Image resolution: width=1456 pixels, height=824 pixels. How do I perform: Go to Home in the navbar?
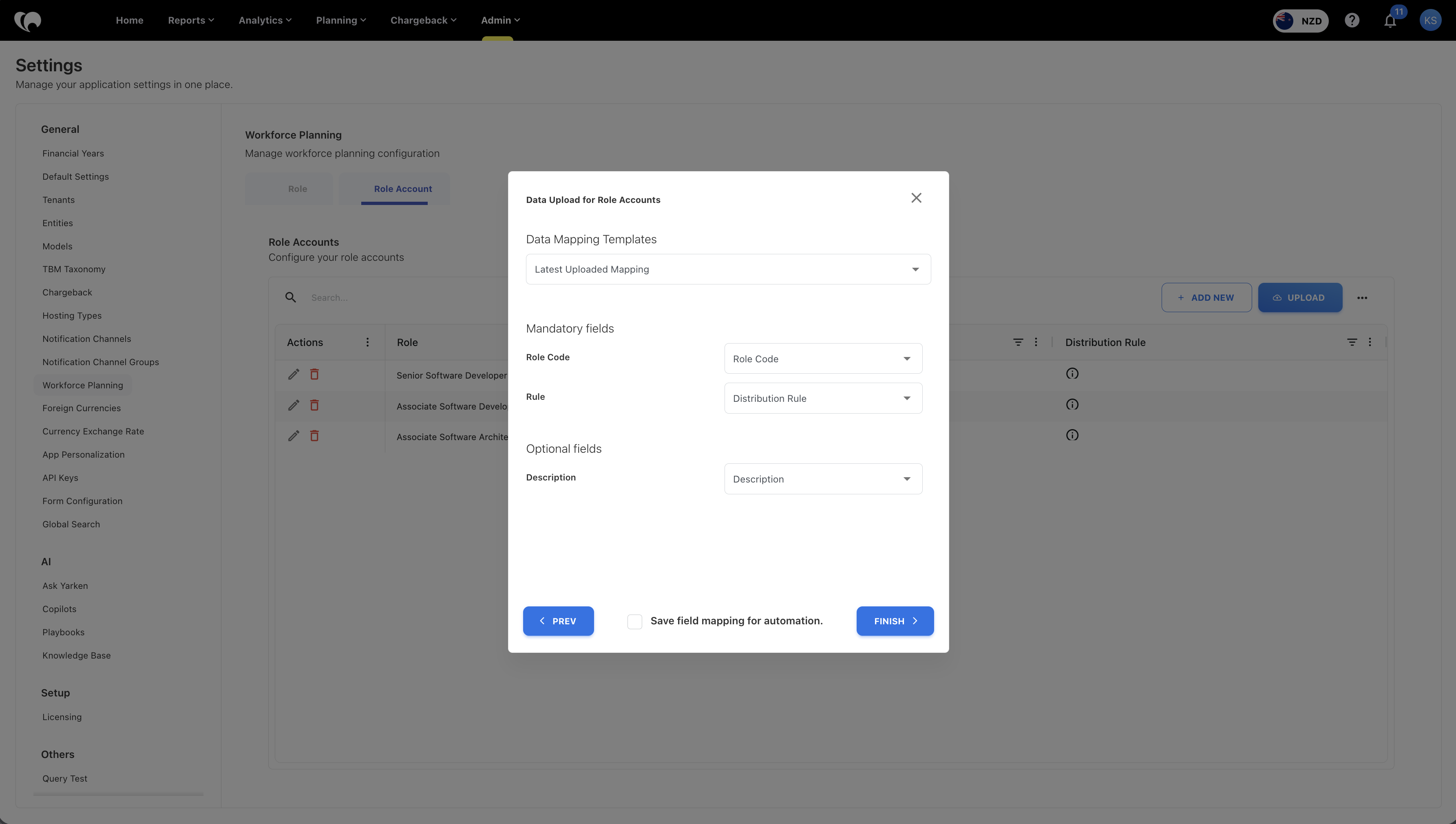pyautogui.click(x=130, y=20)
